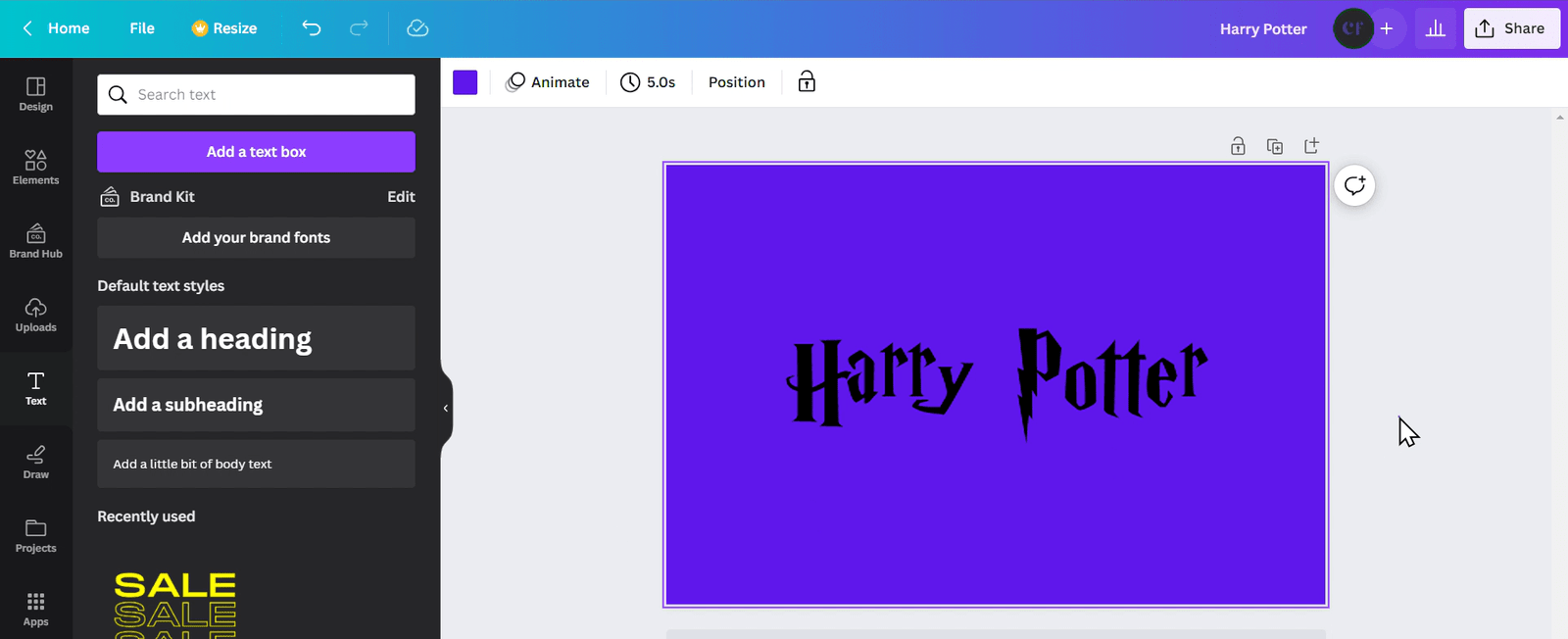1568x639 pixels.
Task: Click the Search text field
Action: click(256, 94)
